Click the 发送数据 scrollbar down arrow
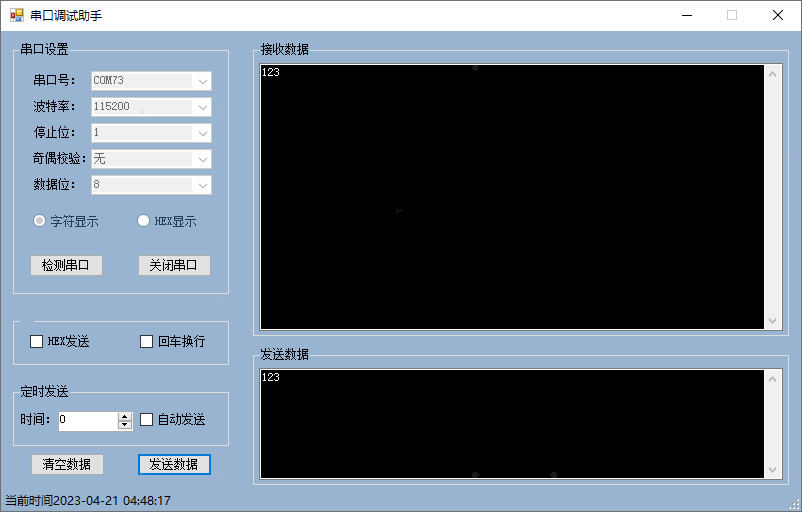 coord(772,470)
